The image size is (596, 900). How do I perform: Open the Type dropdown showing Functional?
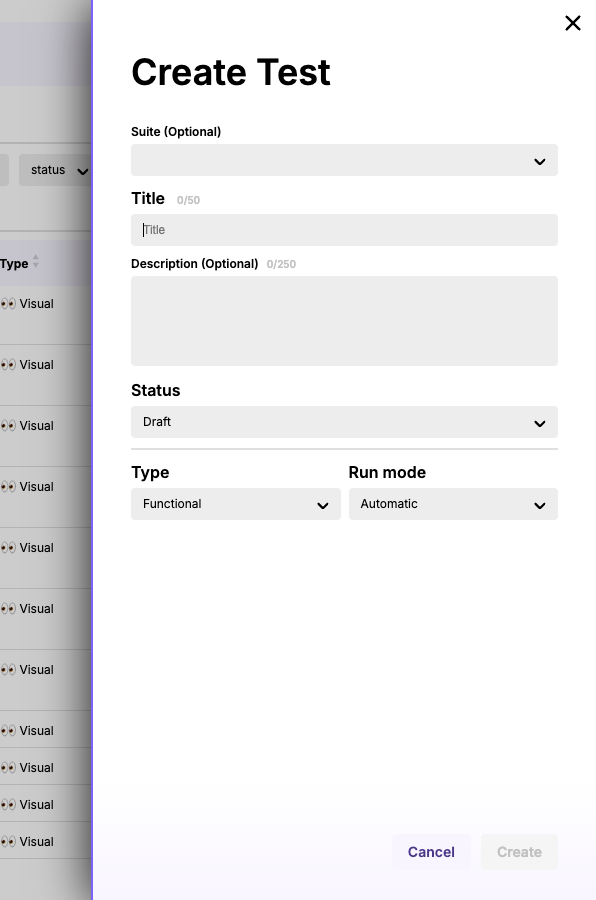[x=235, y=504]
